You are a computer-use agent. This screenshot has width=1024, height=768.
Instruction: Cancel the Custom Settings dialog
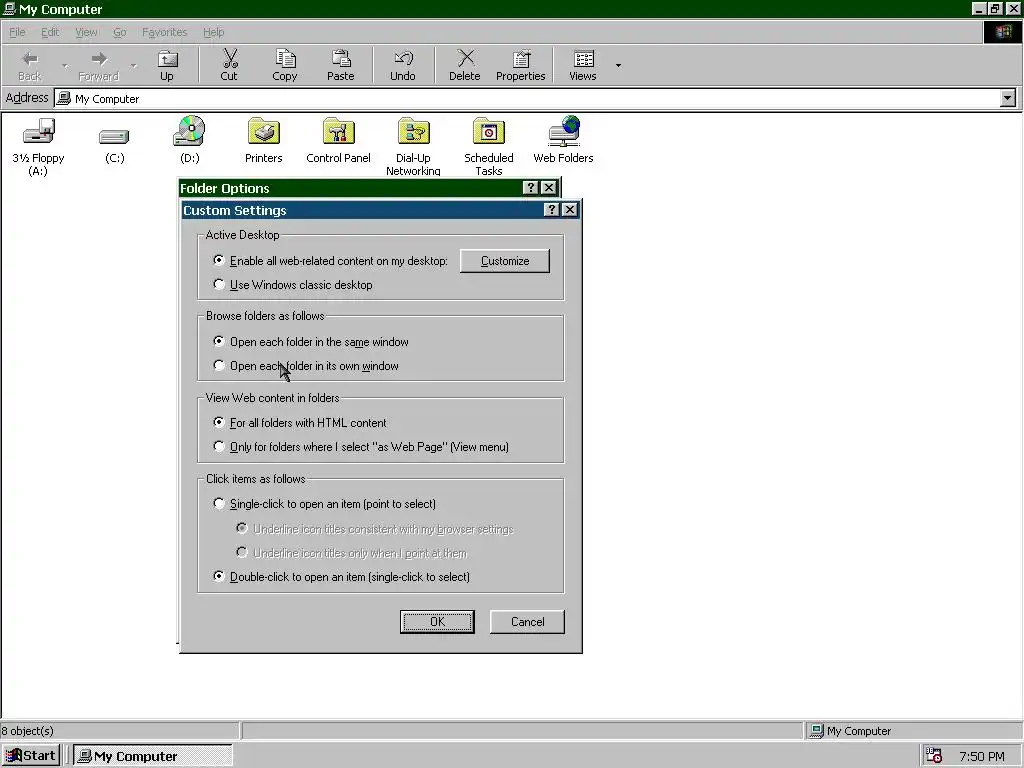[527, 622]
